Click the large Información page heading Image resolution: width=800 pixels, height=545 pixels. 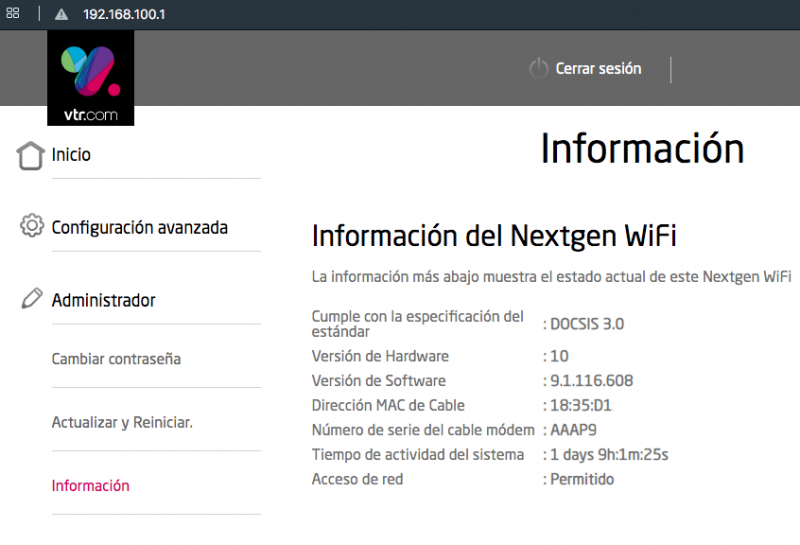[x=642, y=149]
